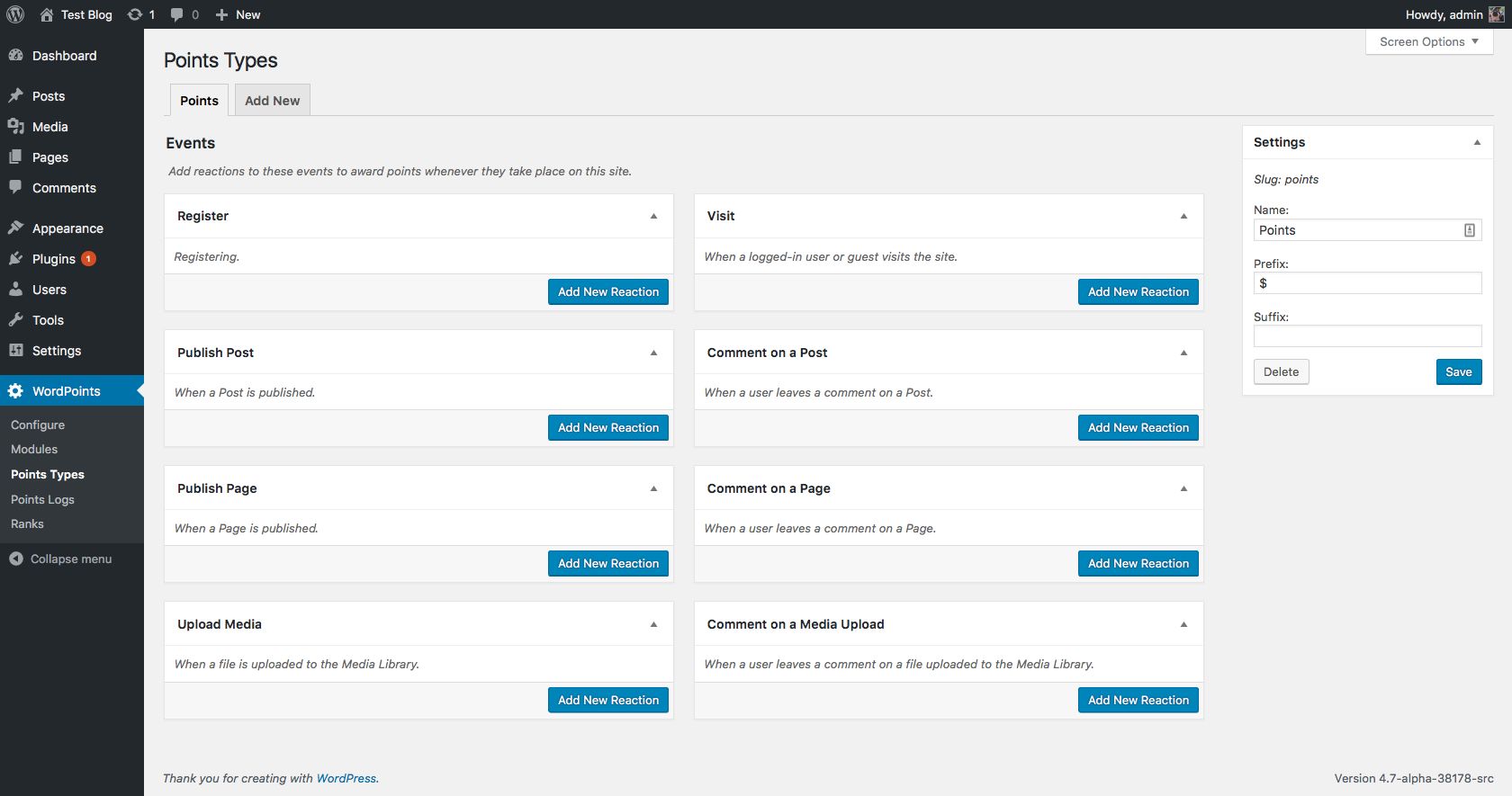Click the Settings sliders icon in sidebar
The height and width of the screenshot is (796, 1512).
click(15, 350)
